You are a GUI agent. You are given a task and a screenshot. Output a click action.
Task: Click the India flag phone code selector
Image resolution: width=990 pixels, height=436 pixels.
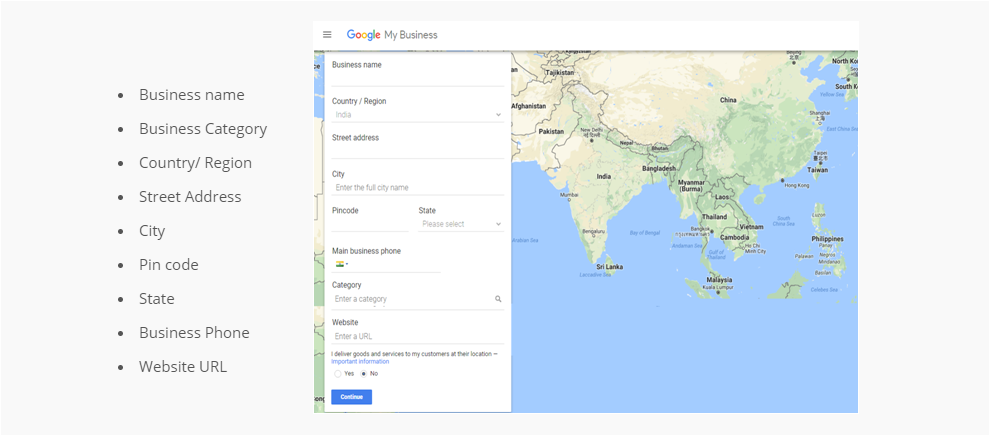coord(341,265)
